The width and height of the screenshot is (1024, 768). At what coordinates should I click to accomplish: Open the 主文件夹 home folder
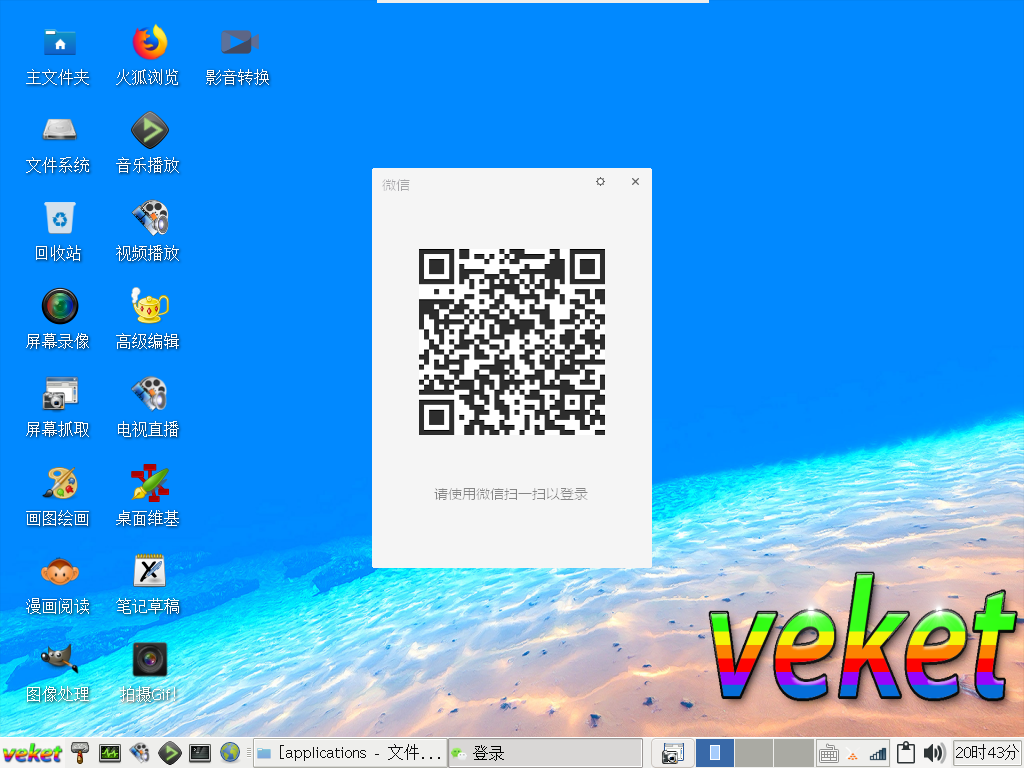(59, 43)
